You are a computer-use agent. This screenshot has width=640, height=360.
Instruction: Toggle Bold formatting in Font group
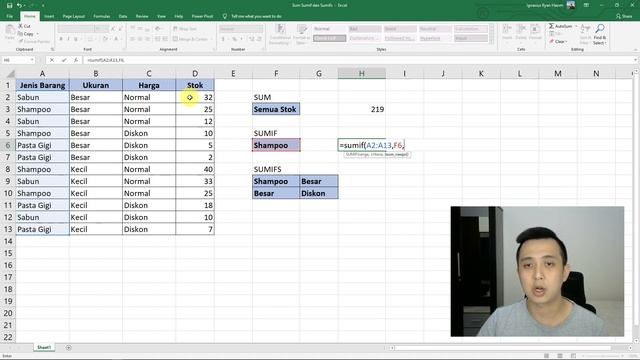click(x=61, y=39)
